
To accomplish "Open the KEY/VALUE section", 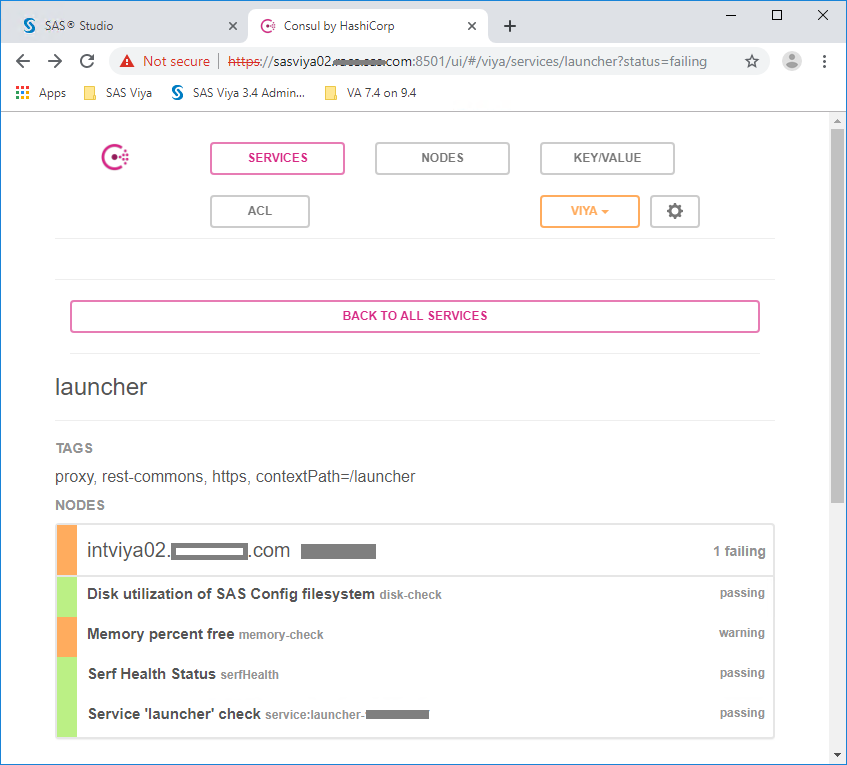I will tap(607, 158).
